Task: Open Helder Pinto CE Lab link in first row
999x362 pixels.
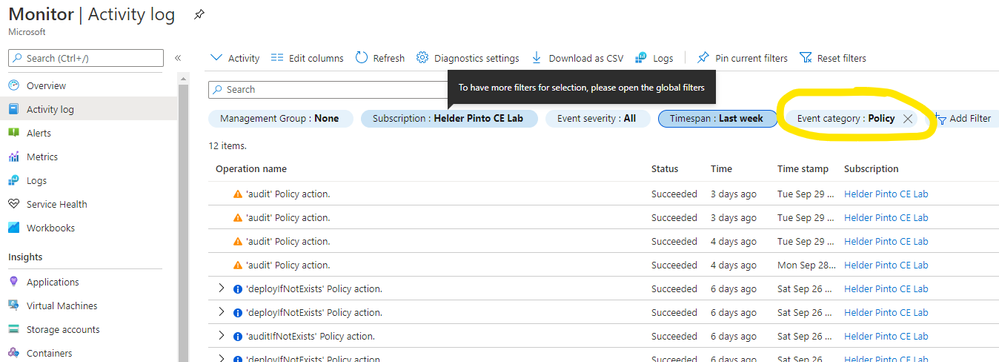Action: tap(886, 194)
